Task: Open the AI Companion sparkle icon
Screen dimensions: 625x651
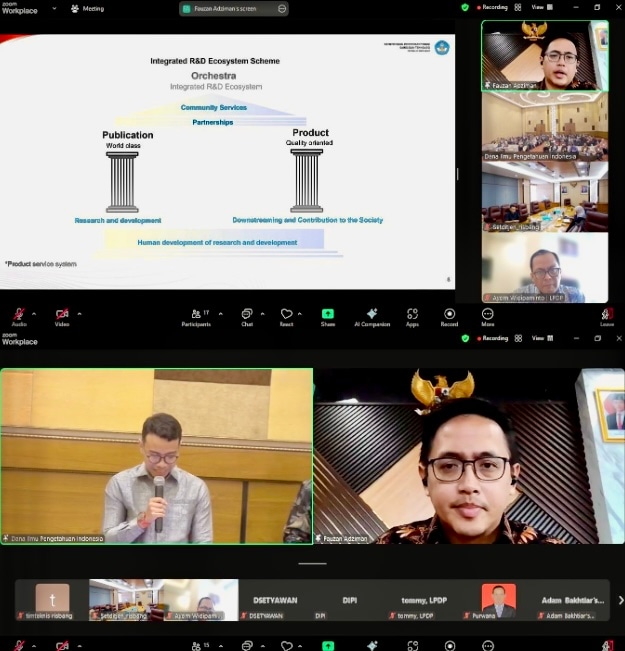Action: (x=372, y=315)
